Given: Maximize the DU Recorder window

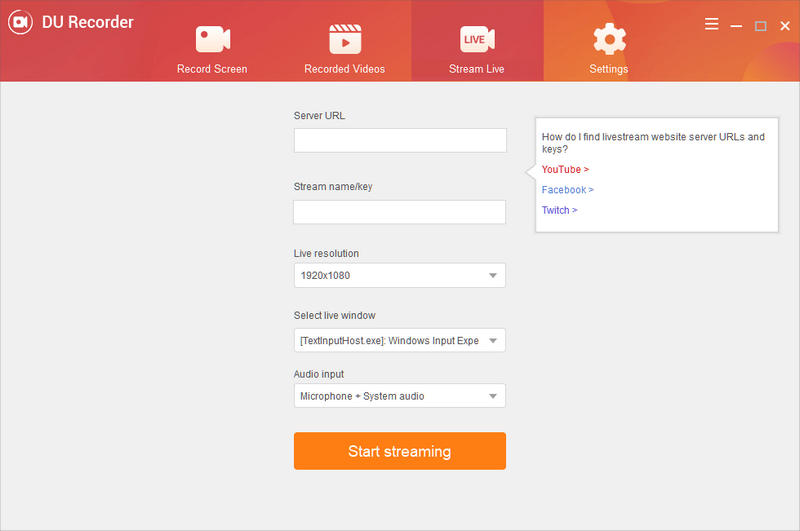Looking at the screenshot, I should coord(760,26).
